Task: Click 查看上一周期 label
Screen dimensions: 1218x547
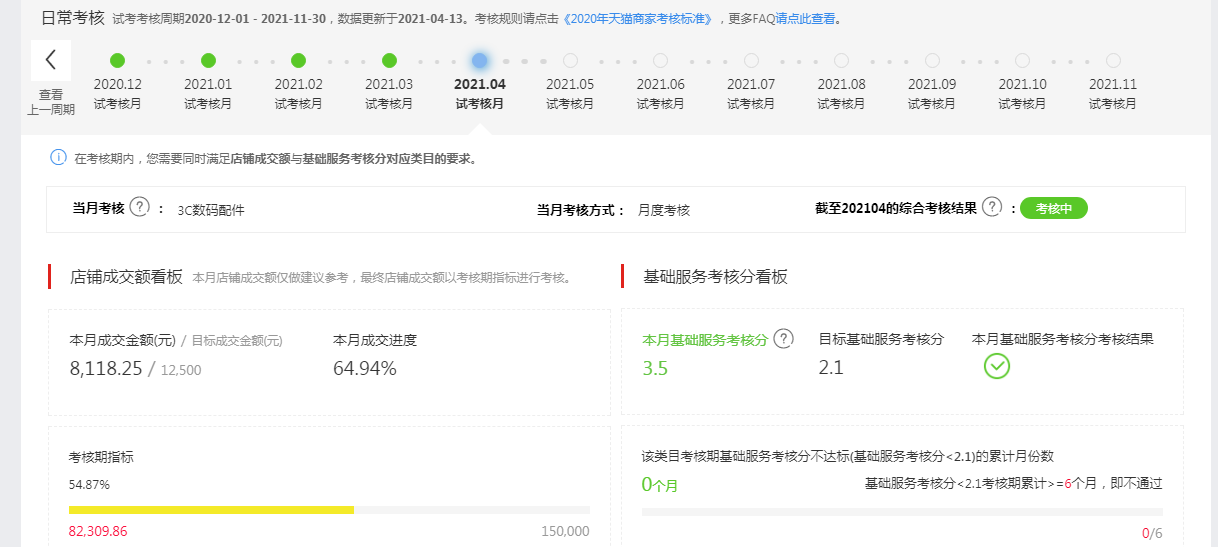Action: click(x=51, y=102)
